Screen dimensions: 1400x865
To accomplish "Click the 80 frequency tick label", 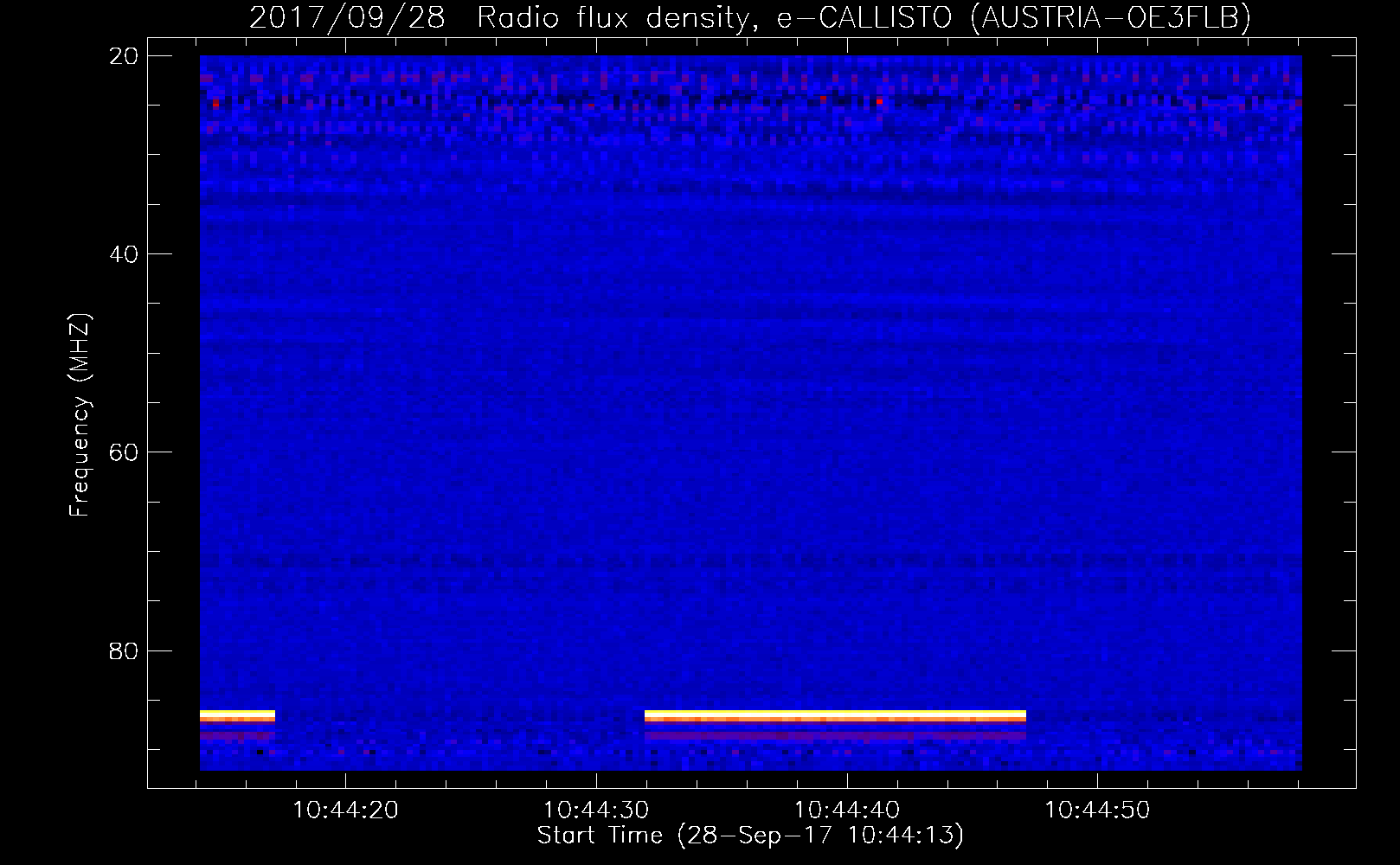I will 124,650.
